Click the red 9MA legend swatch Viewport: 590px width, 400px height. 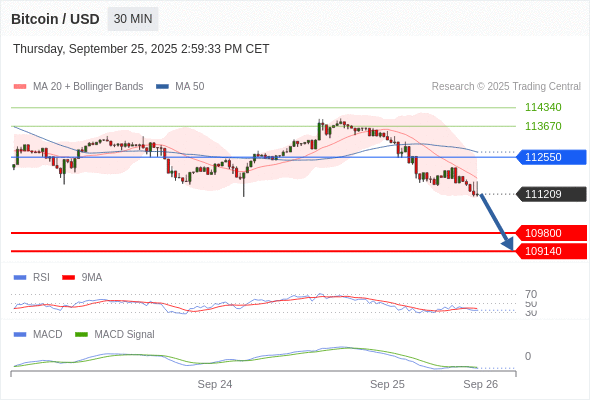68,278
